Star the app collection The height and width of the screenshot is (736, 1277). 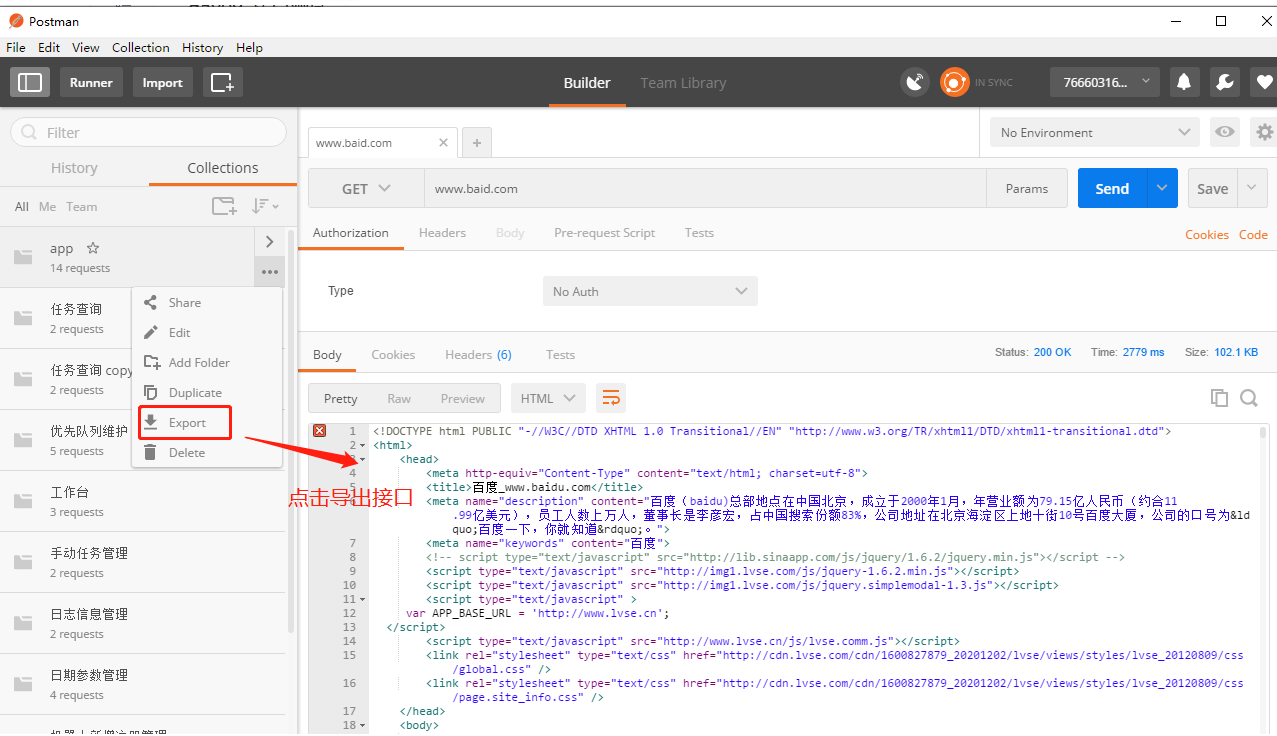pos(93,248)
